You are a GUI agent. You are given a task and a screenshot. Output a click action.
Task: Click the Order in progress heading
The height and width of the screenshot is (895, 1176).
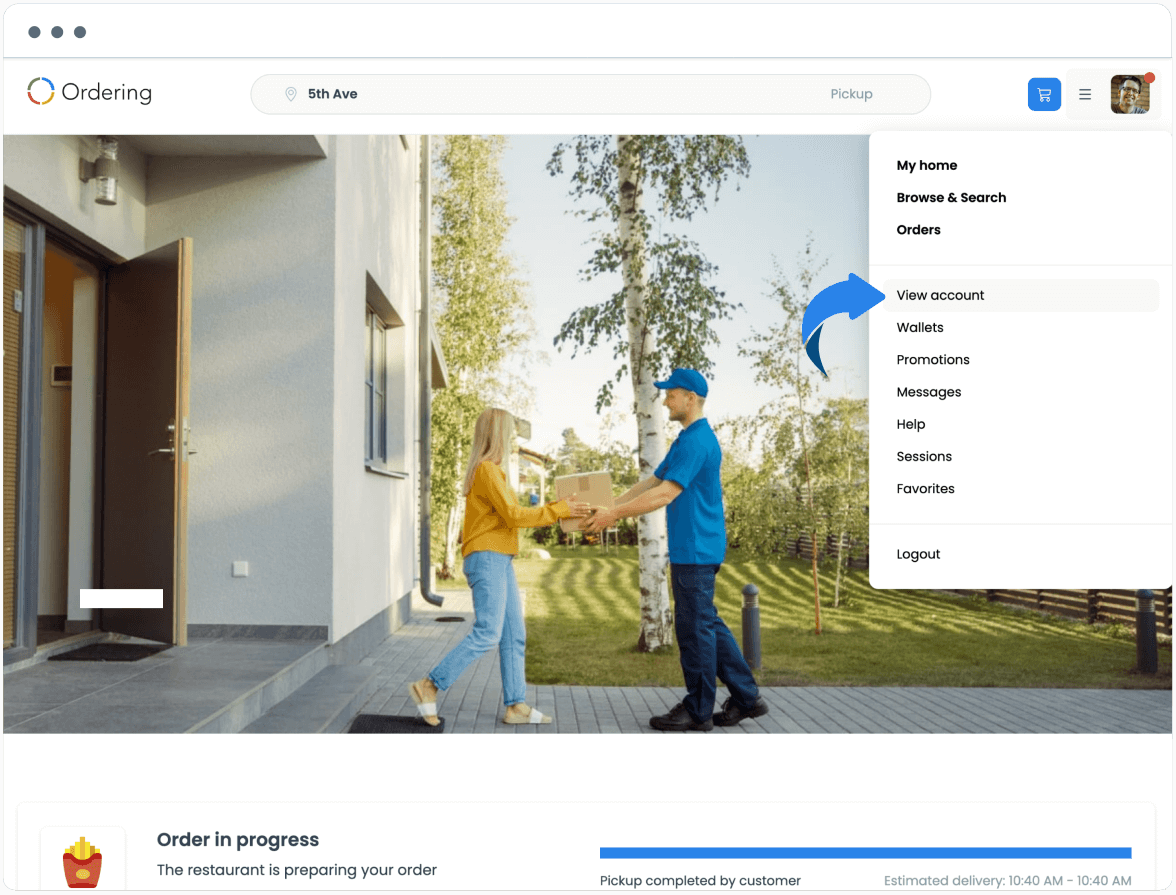coord(238,839)
